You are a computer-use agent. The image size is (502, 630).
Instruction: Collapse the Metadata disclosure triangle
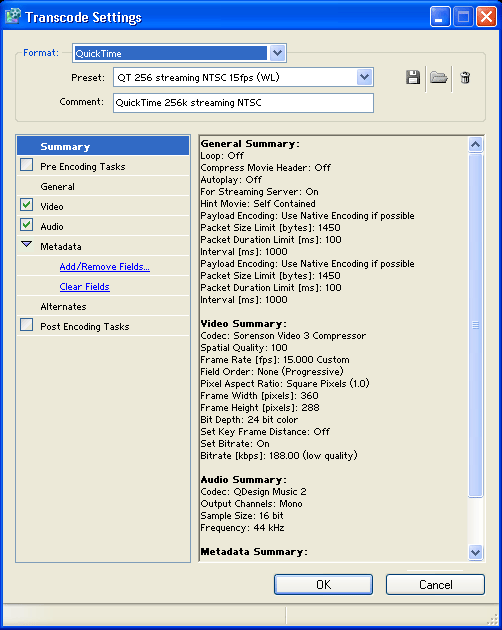(x=27, y=244)
